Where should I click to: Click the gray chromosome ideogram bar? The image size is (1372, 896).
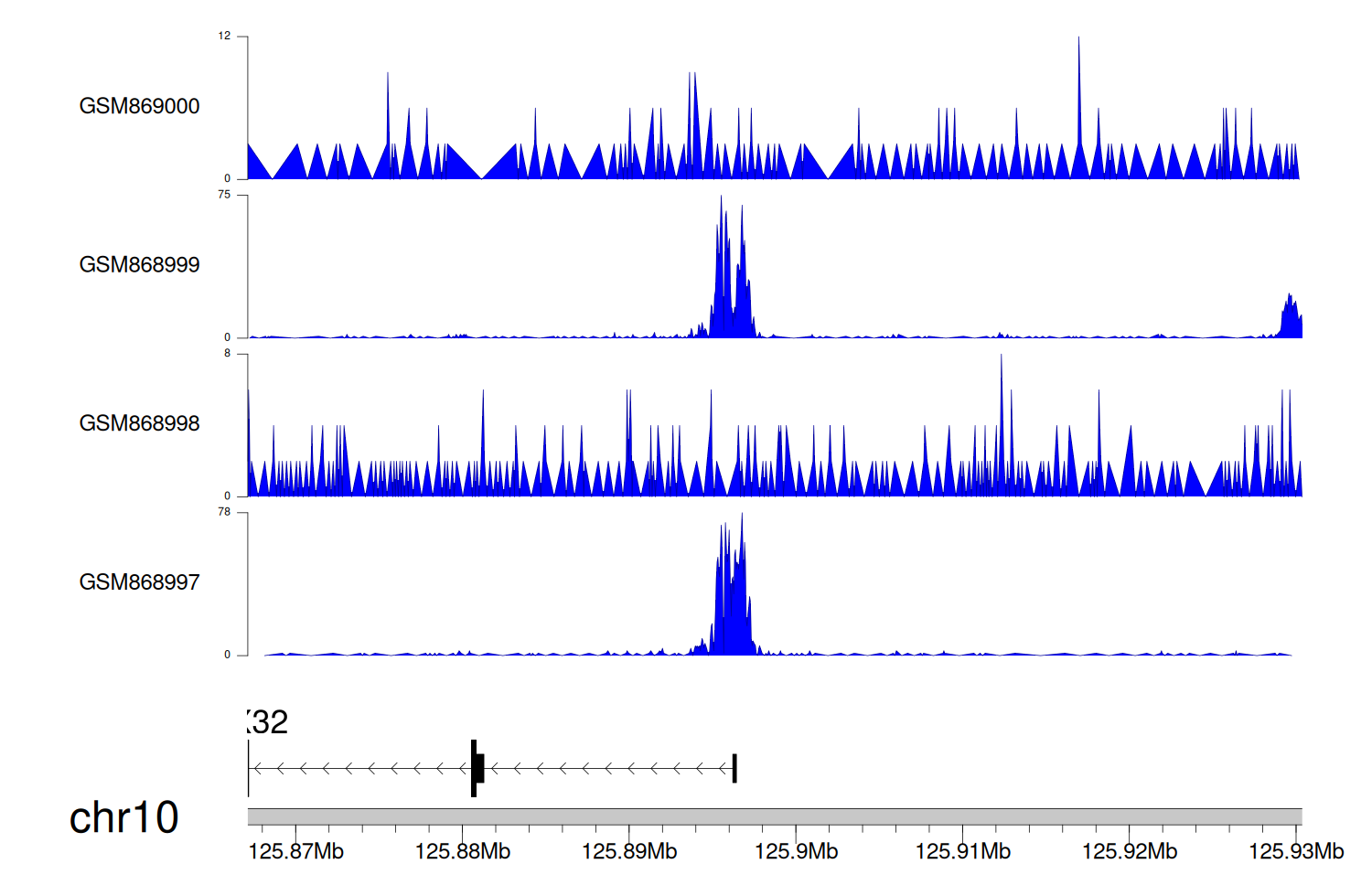[774, 816]
